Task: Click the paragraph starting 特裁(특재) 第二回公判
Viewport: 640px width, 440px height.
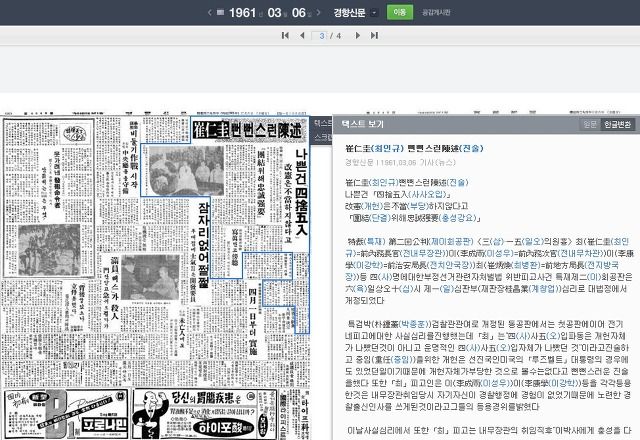Action: (489, 271)
